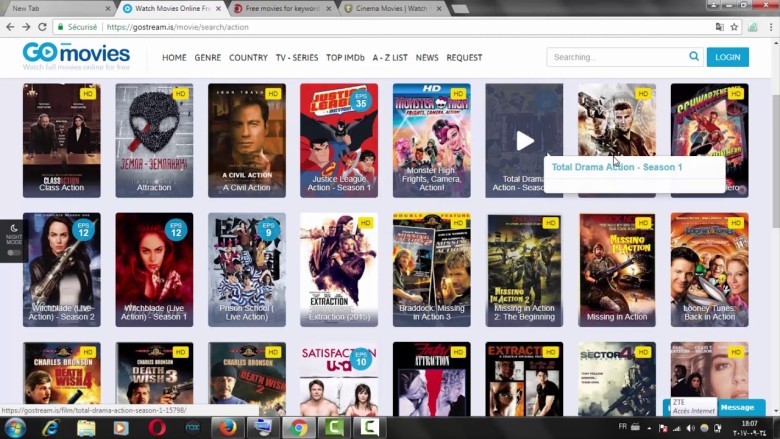Open Internet Explorer from the taskbar
This screenshot has height=439, width=780.
51,428
